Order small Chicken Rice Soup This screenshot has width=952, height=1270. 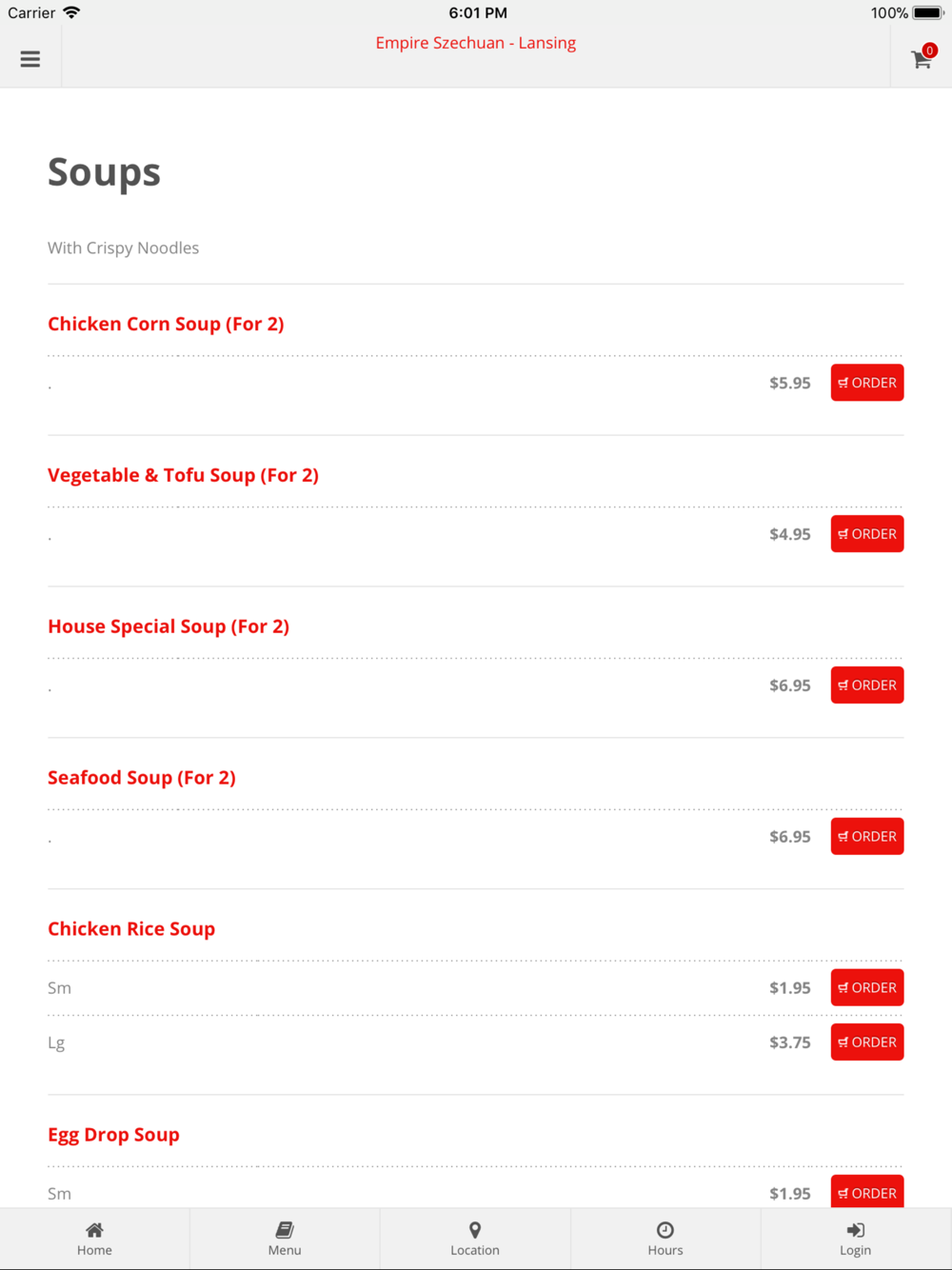pyautogui.click(x=867, y=988)
